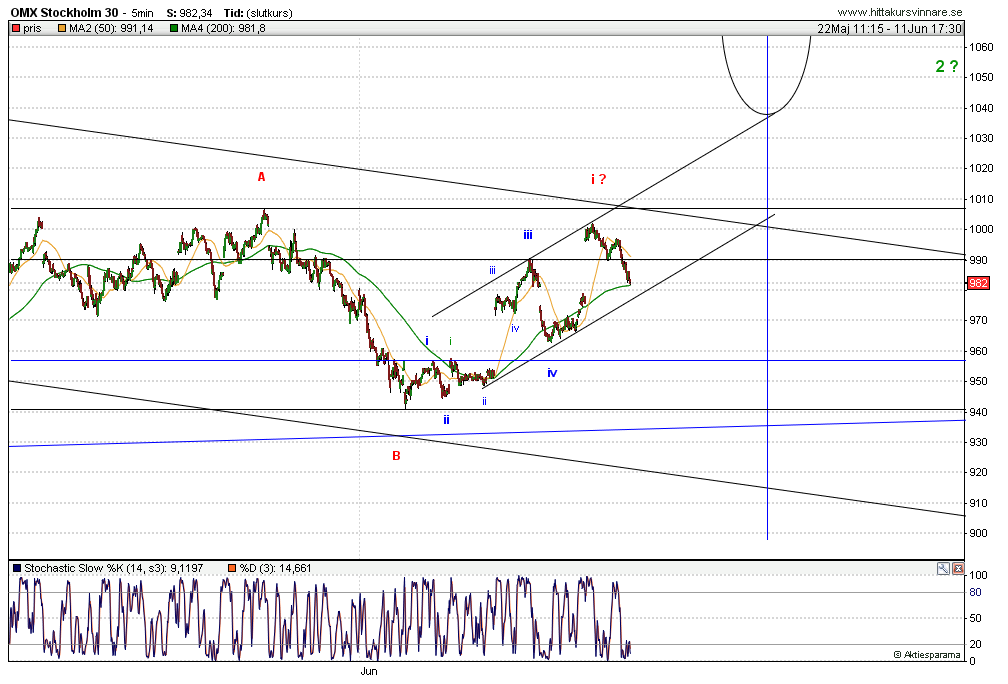
Task: Click the red 'i ?' wave label
Action: [x=598, y=179]
